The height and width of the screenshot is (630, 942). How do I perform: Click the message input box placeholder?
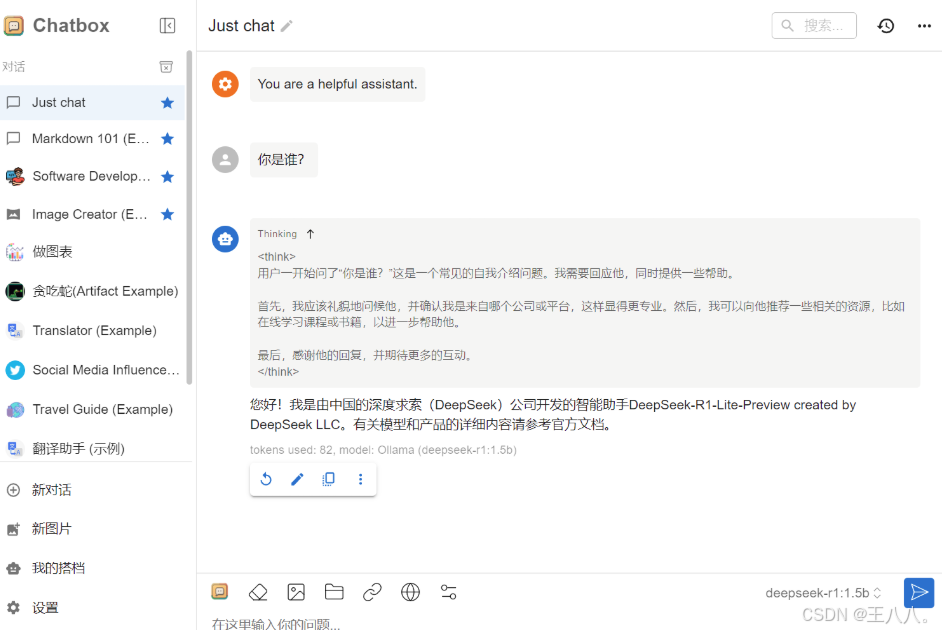[x=276, y=623]
